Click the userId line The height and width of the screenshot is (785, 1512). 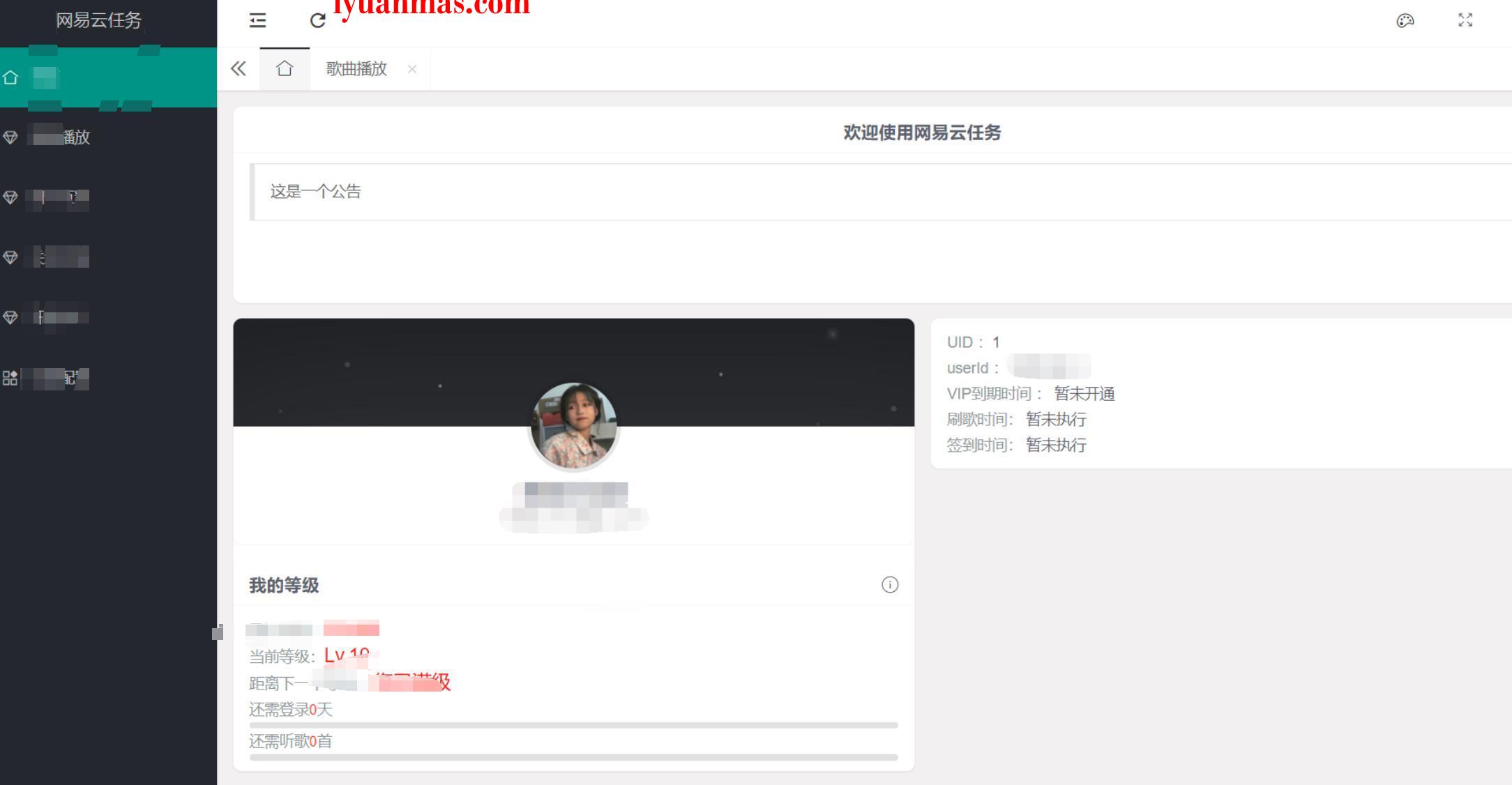coord(1018,367)
